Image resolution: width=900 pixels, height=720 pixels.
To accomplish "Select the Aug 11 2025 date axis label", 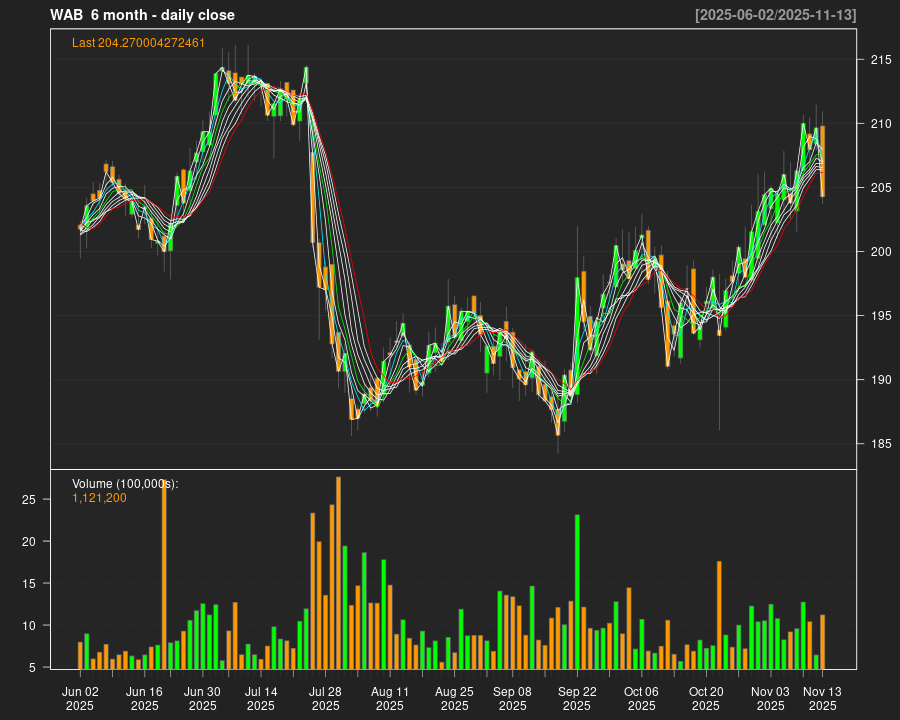I will pos(390,698).
